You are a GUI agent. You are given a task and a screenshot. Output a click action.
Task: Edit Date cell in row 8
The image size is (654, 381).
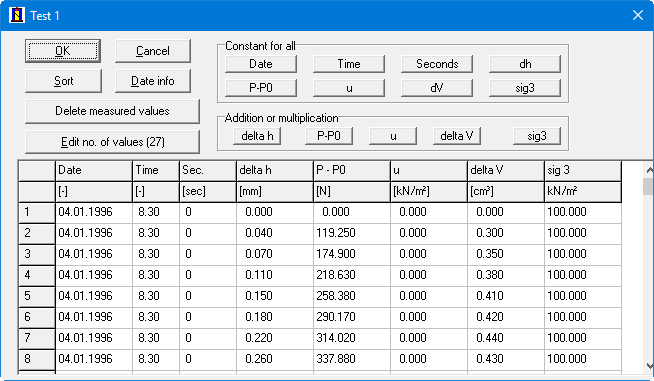94,359
